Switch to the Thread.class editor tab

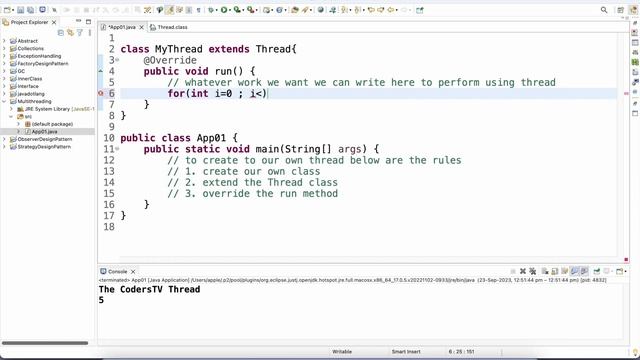[169, 27]
